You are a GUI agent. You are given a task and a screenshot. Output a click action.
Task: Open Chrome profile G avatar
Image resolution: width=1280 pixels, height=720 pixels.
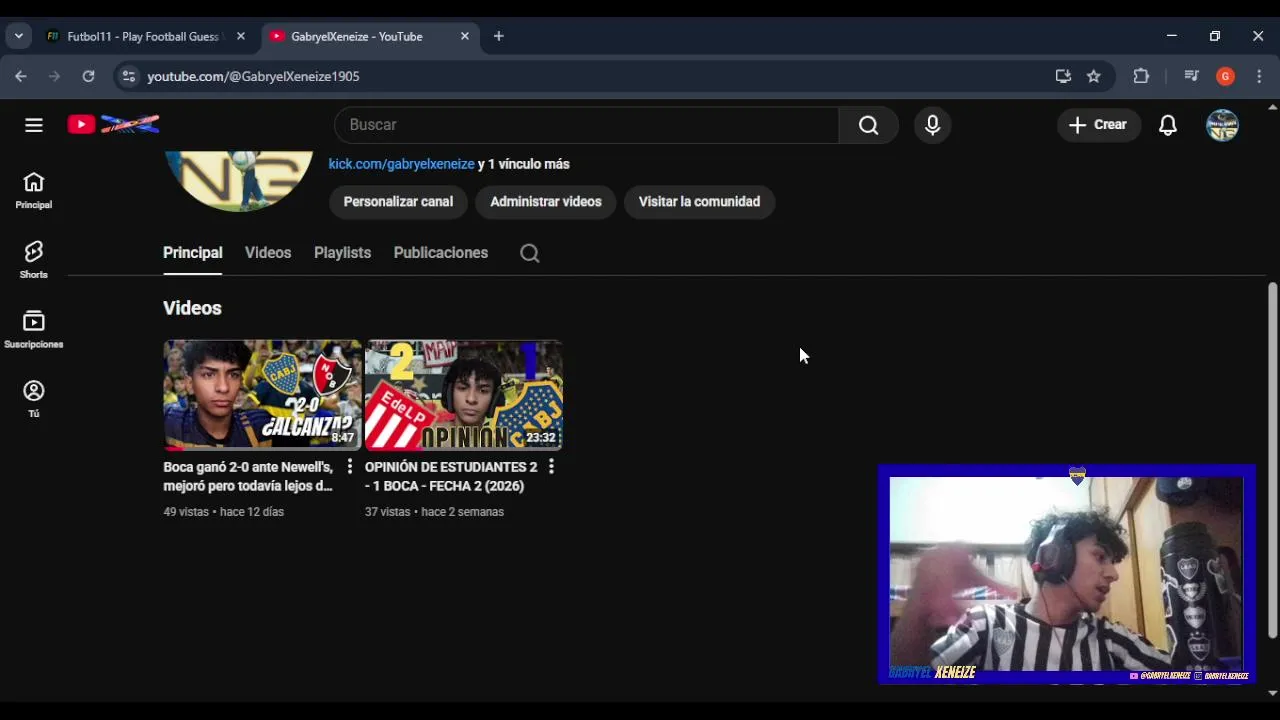pyautogui.click(x=1225, y=76)
